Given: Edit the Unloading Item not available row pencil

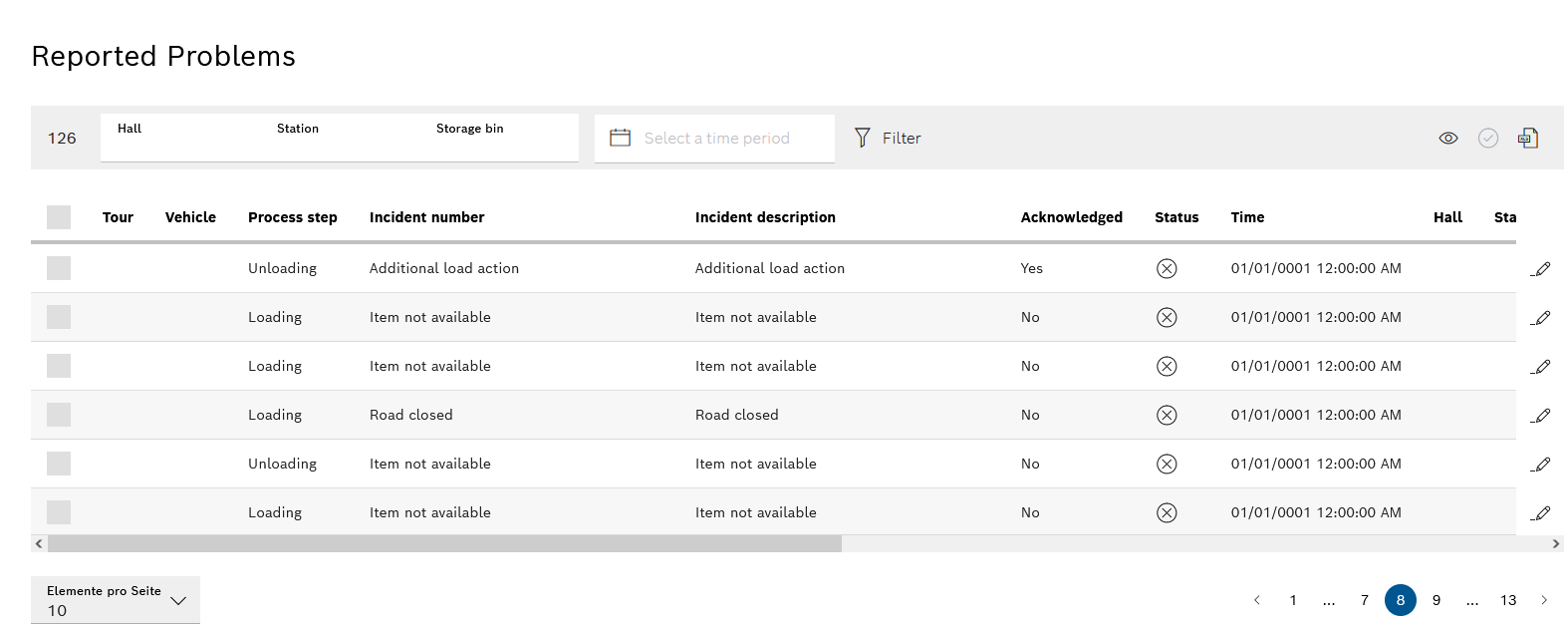Looking at the screenshot, I should click(1541, 464).
